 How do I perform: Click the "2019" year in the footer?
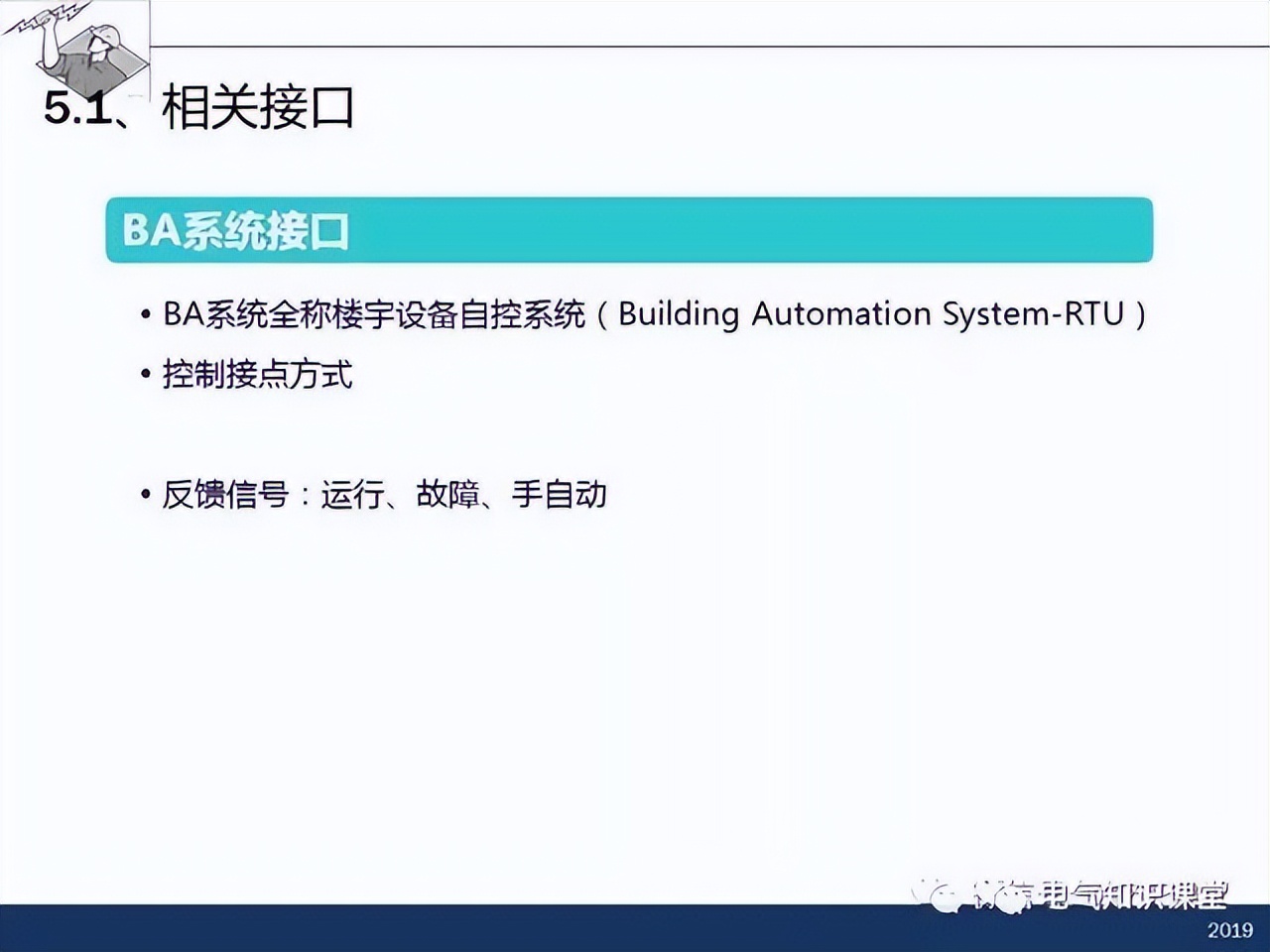(x=1230, y=930)
